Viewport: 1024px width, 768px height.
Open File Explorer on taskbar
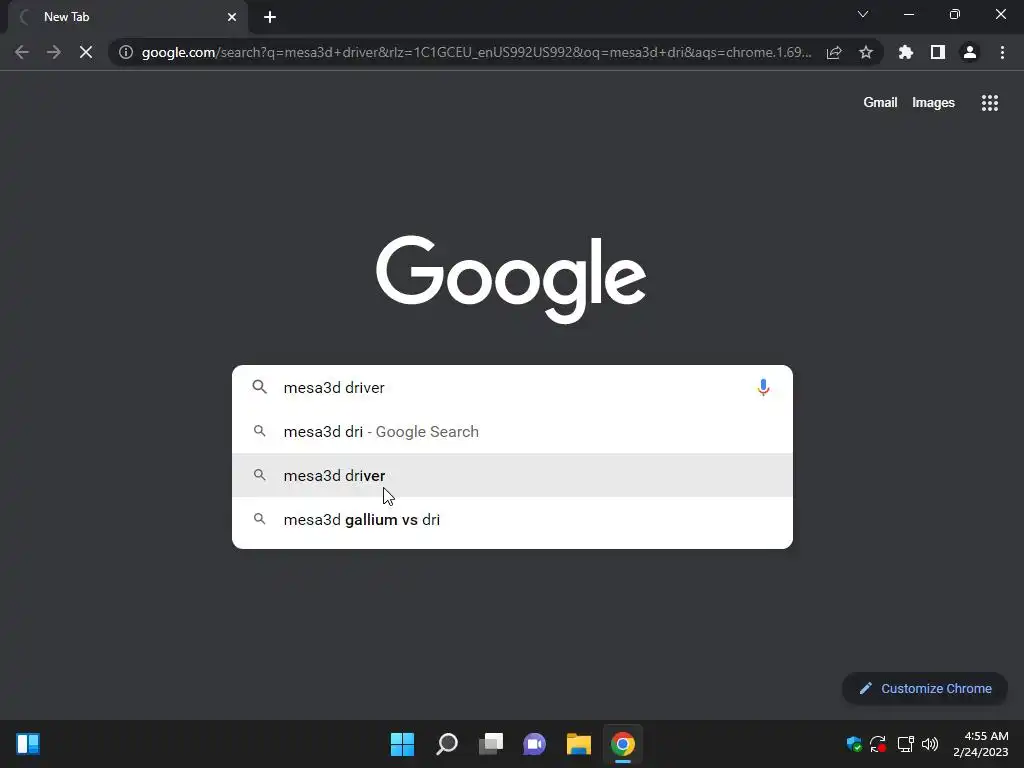(579, 744)
